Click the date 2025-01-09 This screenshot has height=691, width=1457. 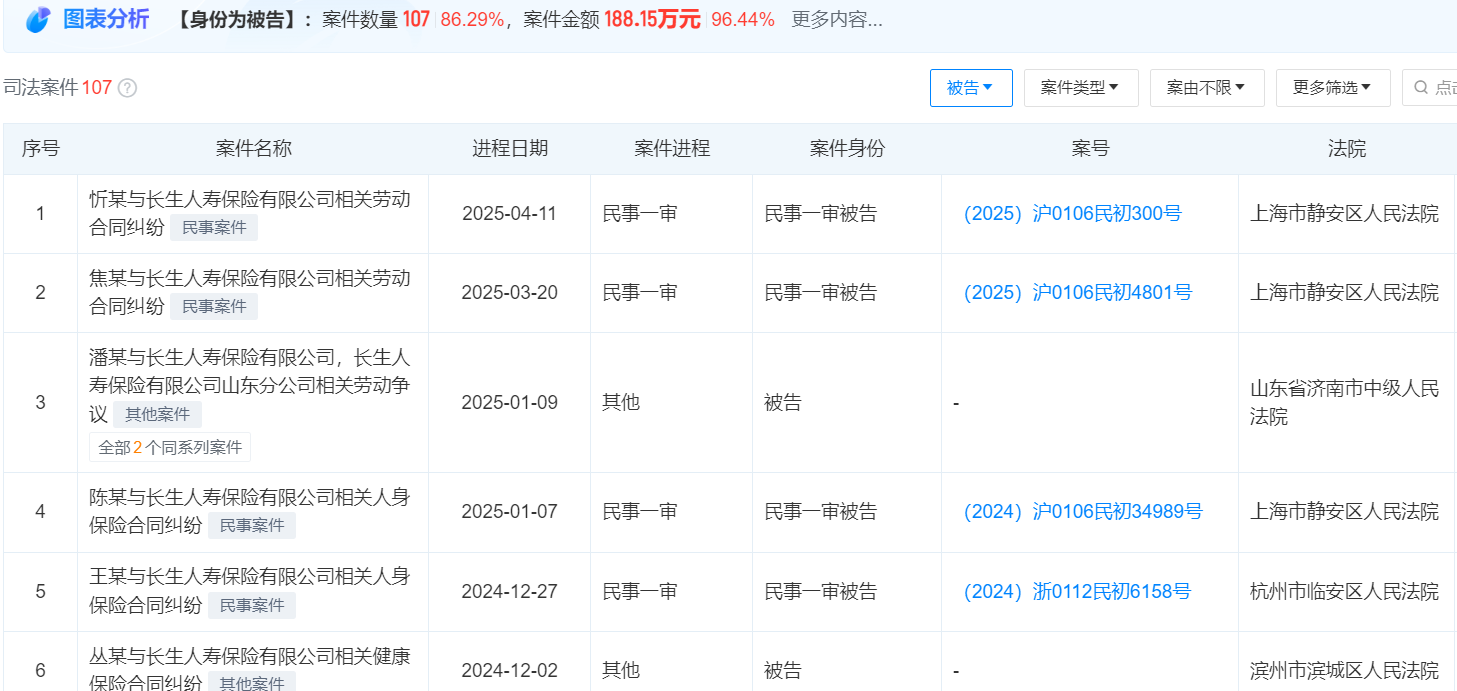(510, 403)
